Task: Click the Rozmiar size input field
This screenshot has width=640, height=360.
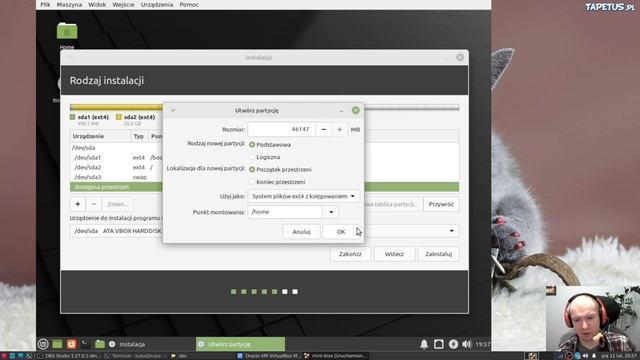Action: (x=281, y=129)
